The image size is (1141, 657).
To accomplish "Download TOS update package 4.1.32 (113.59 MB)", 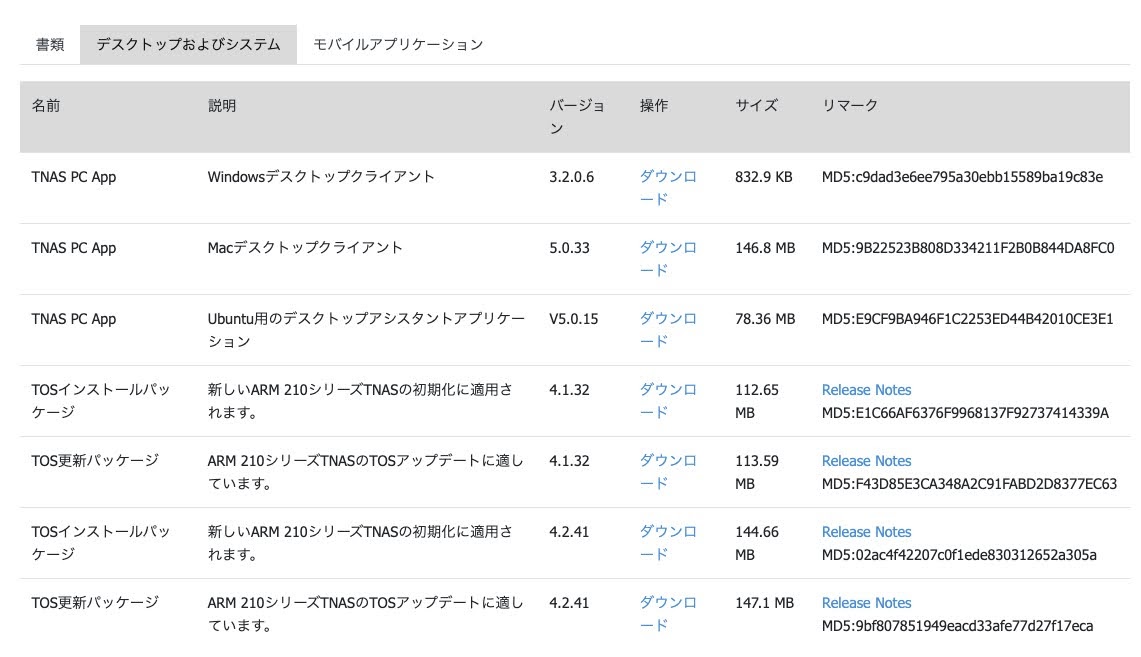I will (x=668, y=471).
